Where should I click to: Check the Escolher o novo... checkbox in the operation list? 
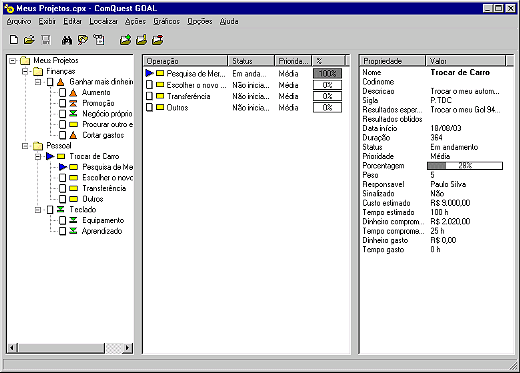pyautogui.click(x=149, y=85)
